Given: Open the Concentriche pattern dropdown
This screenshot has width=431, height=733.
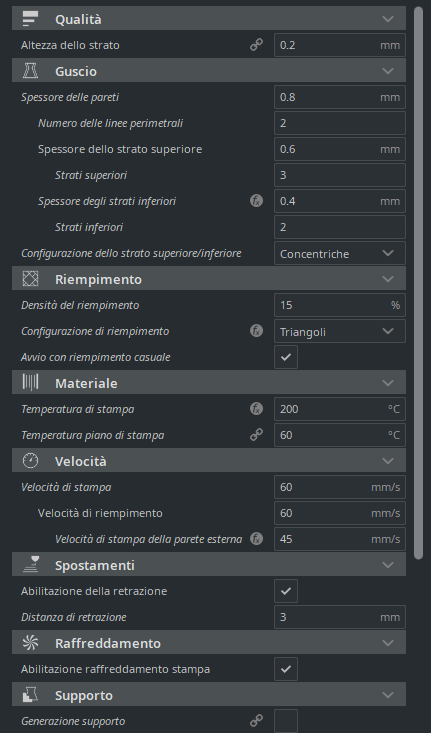Looking at the screenshot, I should [x=340, y=253].
